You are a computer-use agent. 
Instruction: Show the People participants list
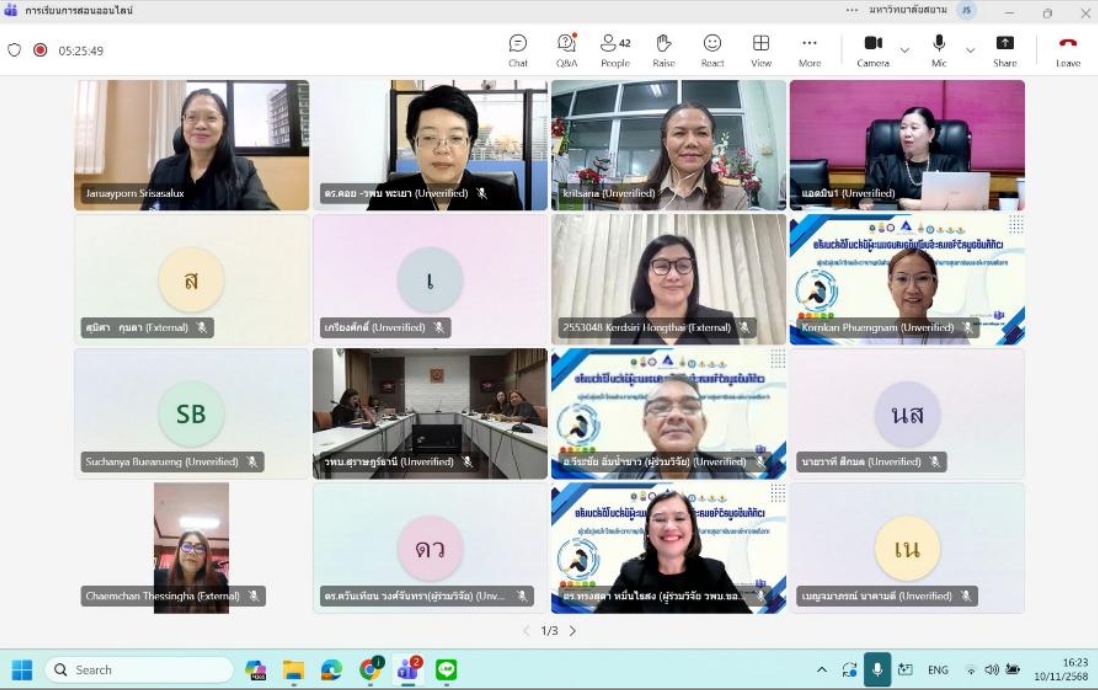(x=615, y=49)
